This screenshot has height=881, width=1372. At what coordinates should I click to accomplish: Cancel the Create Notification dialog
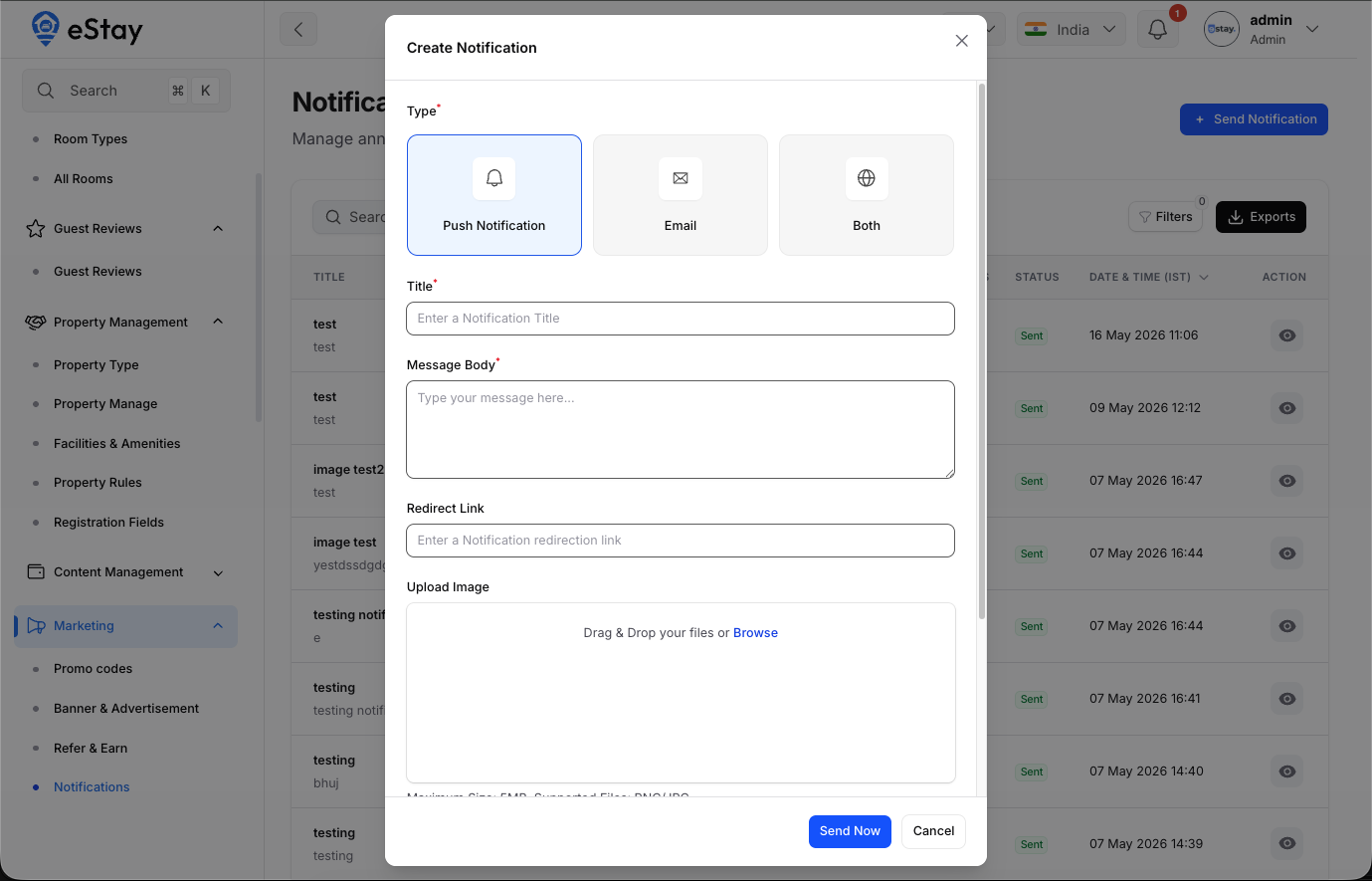[933, 831]
